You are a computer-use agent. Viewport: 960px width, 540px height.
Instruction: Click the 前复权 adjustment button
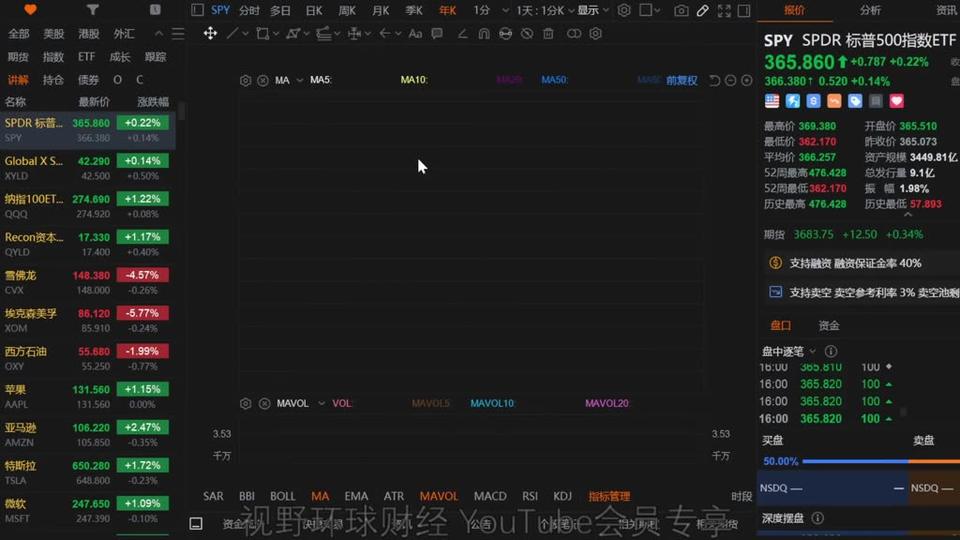[681, 80]
